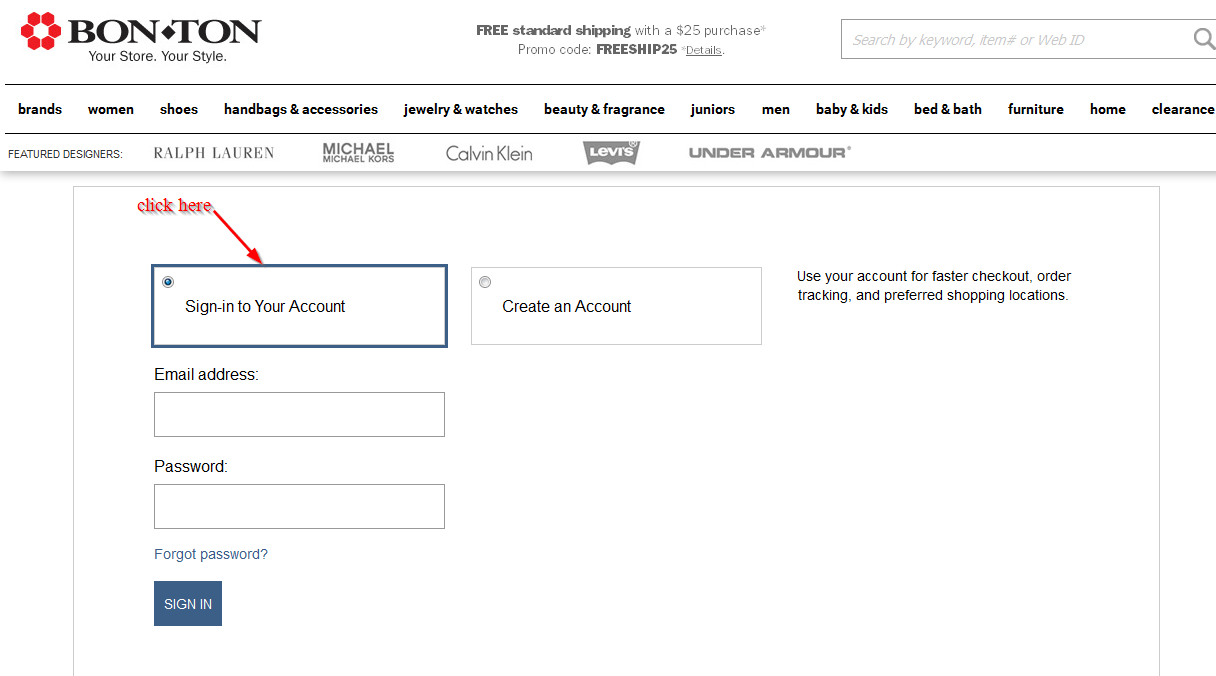Browse the jewelry & watches section
Viewport: 1216px width, 676px height.
pyautogui.click(x=461, y=109)
